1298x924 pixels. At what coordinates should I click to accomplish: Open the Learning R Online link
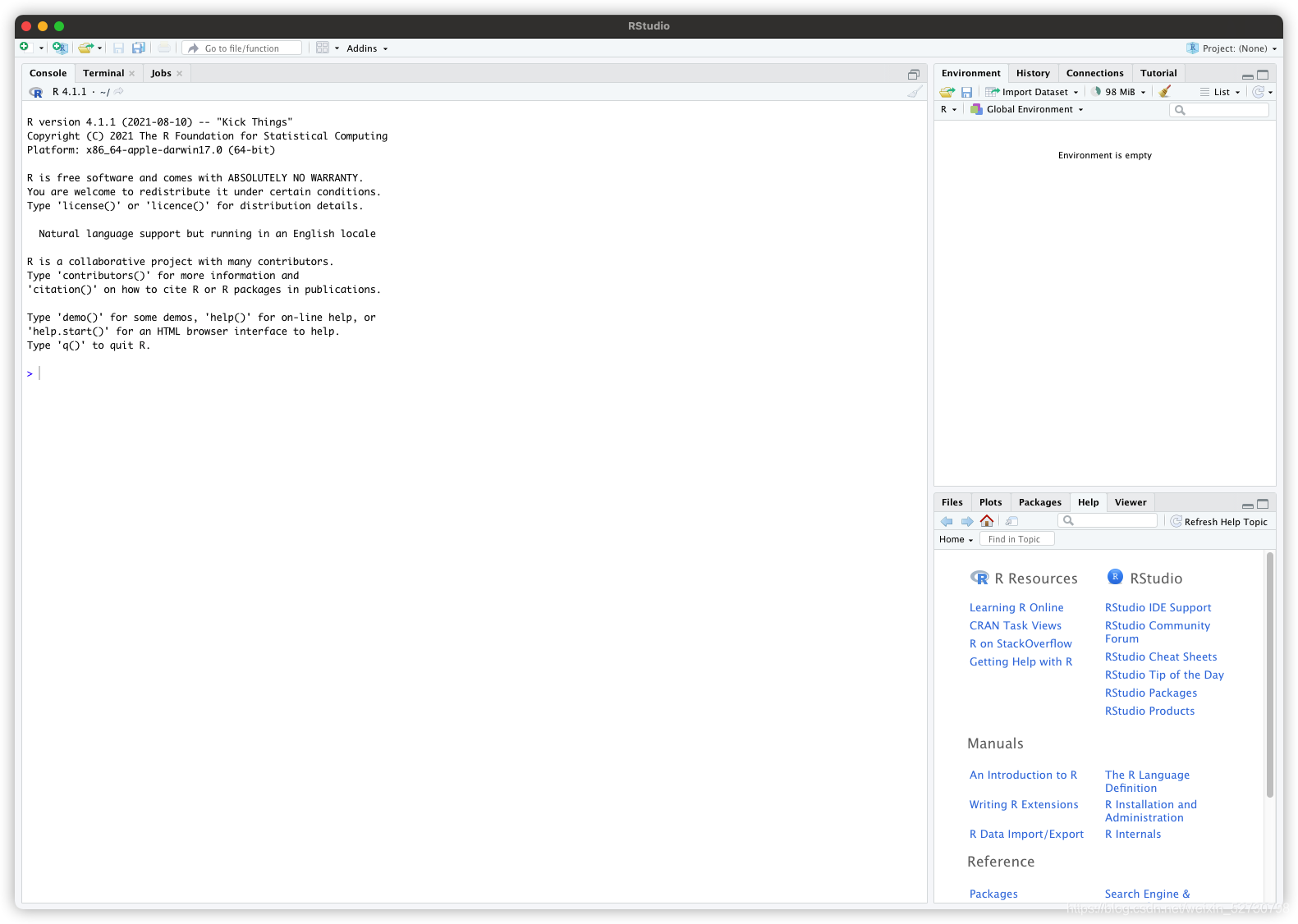(x=1016, y=607)
